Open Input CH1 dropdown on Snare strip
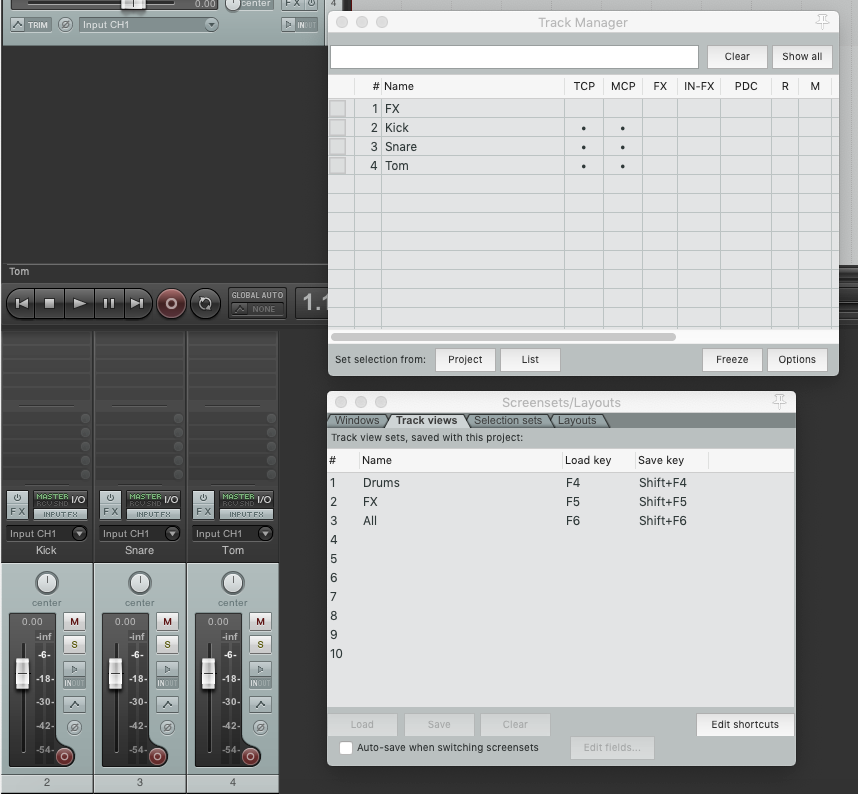 (140, 533)
